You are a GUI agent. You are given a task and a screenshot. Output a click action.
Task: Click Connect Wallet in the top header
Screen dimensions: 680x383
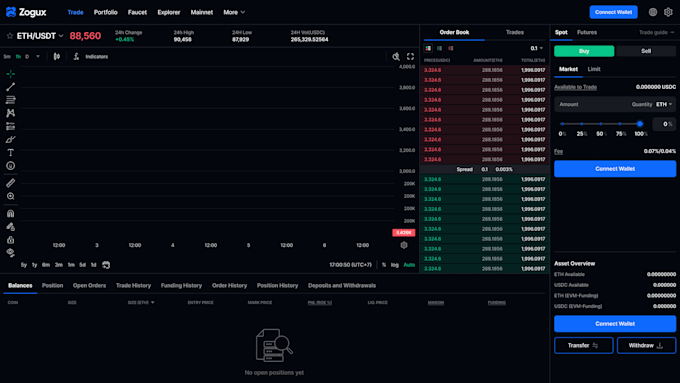[613, 12]
